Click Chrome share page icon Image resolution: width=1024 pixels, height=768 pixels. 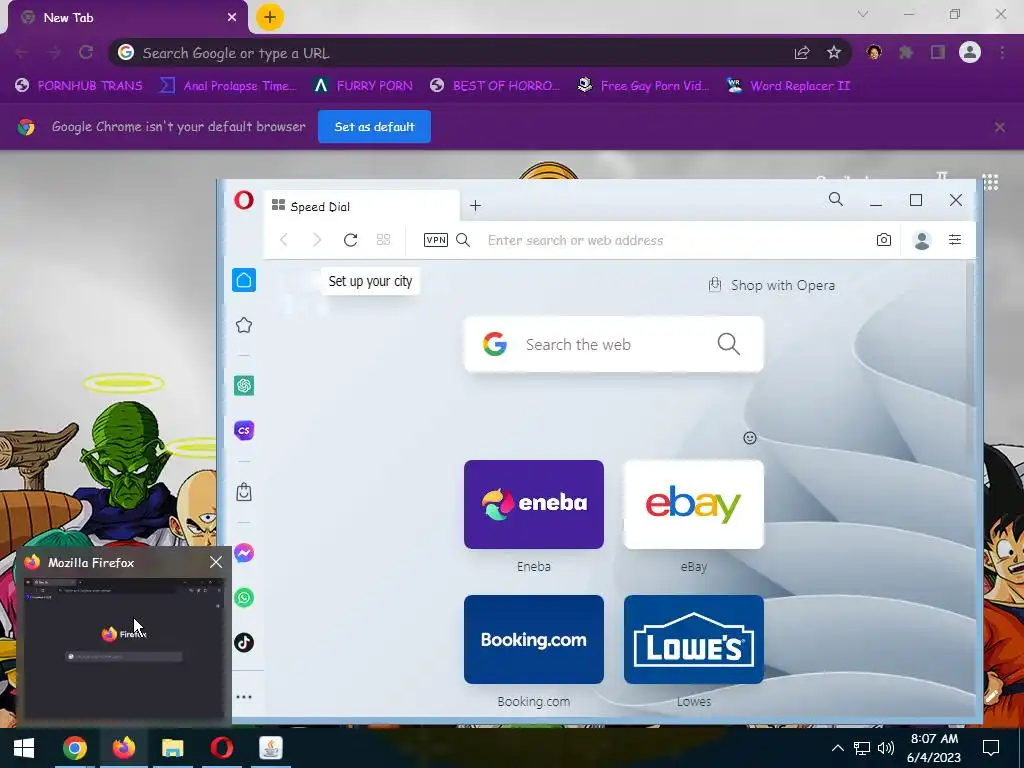coord(802,53)
